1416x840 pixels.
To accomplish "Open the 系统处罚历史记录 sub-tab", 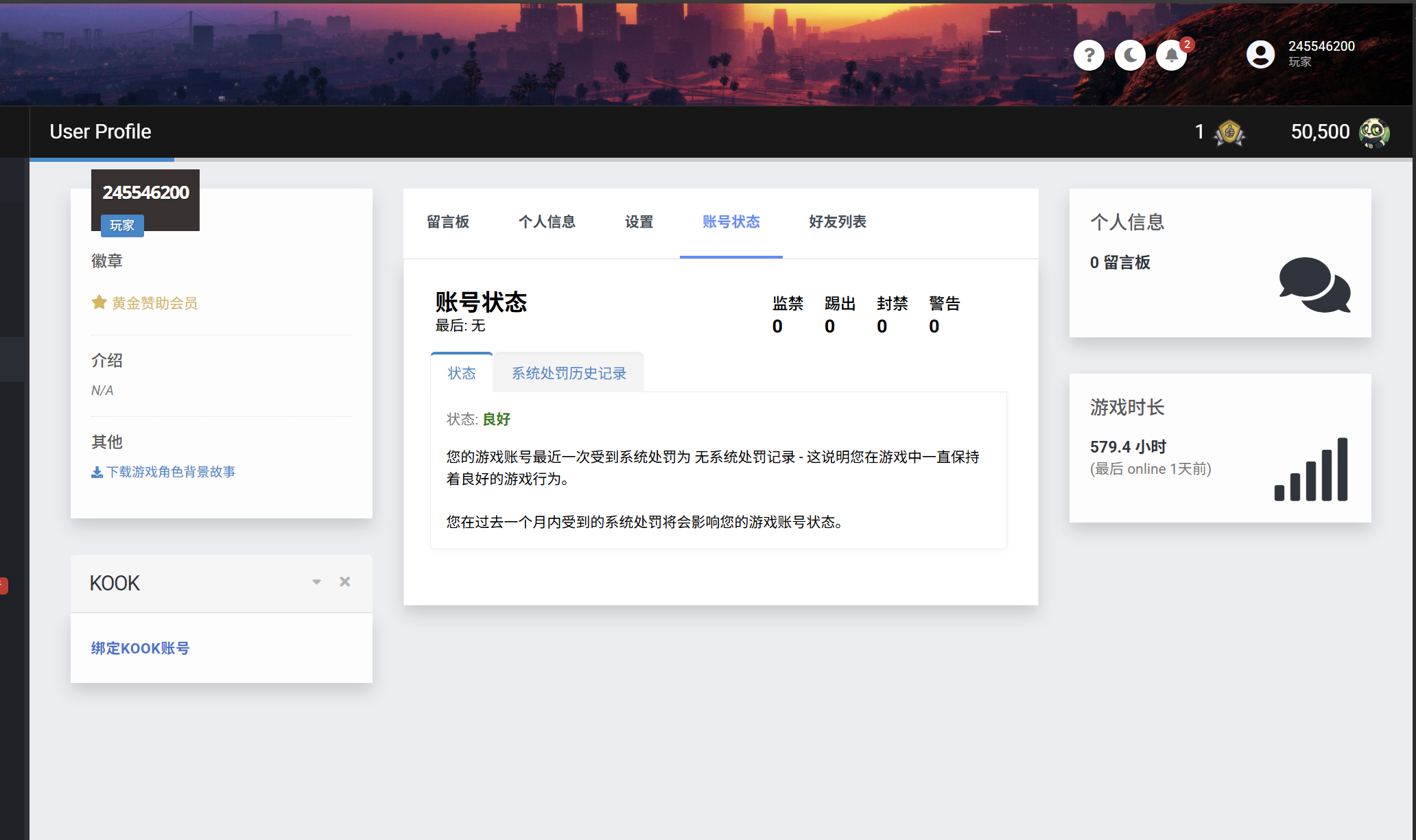I will point(569,373).
